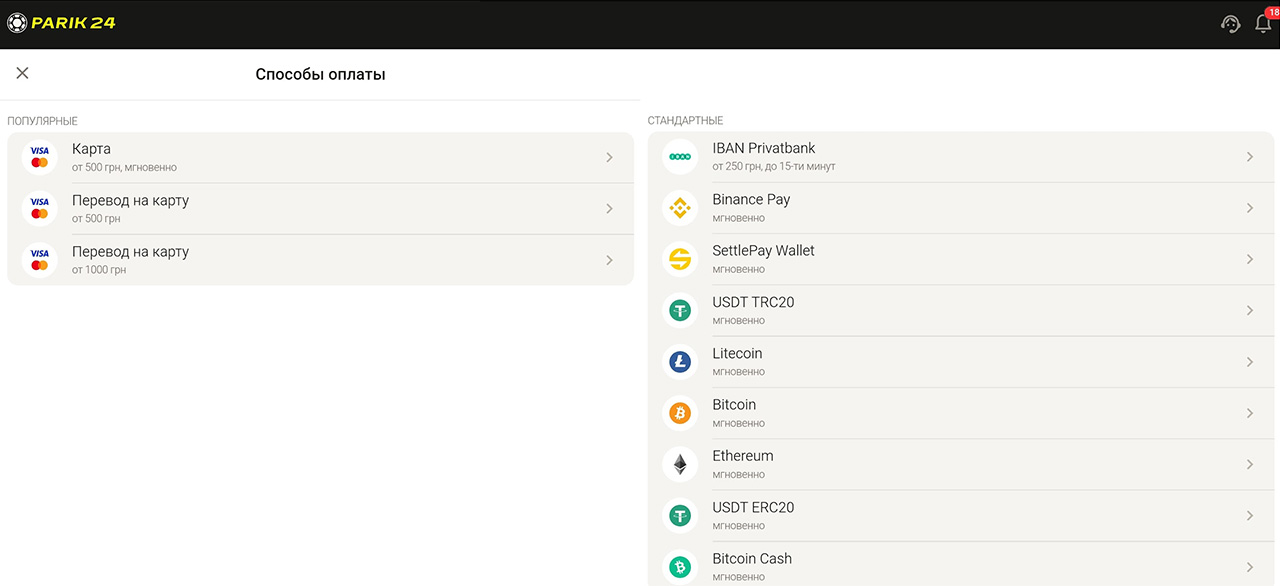The width and height of the screenshot is (1280, 586).
Task: Open the Litecoin row chevron
Action: click(x=1249, y=362)
